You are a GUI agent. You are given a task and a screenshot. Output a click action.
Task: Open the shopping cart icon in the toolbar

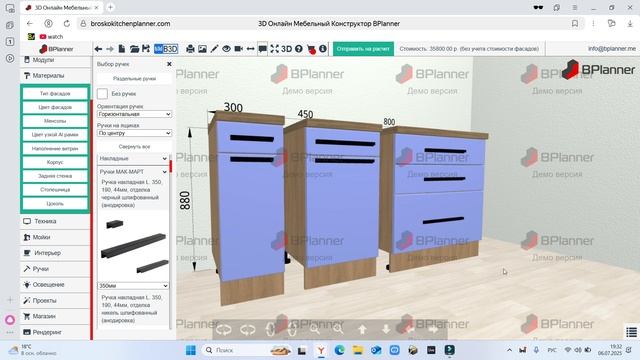pyautogui.click(x=311, y=49)
